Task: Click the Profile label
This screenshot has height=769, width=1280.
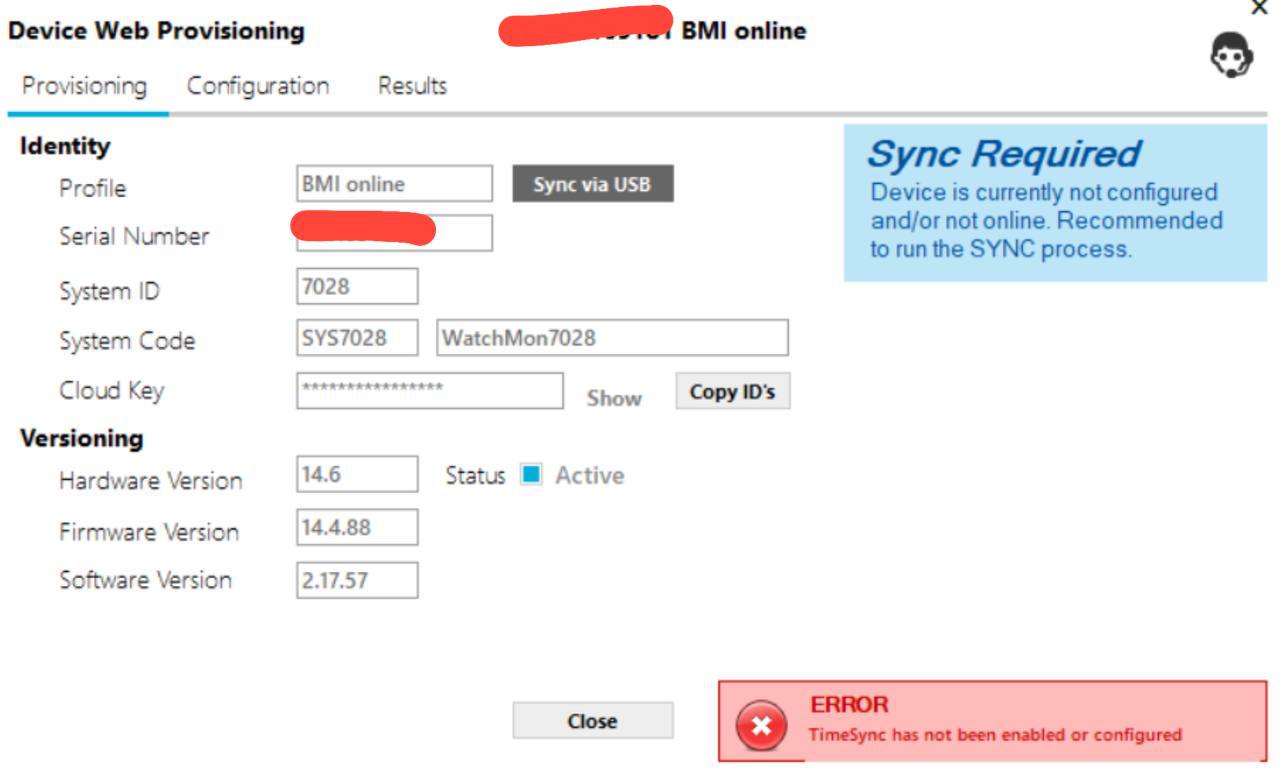Action: 93,189
